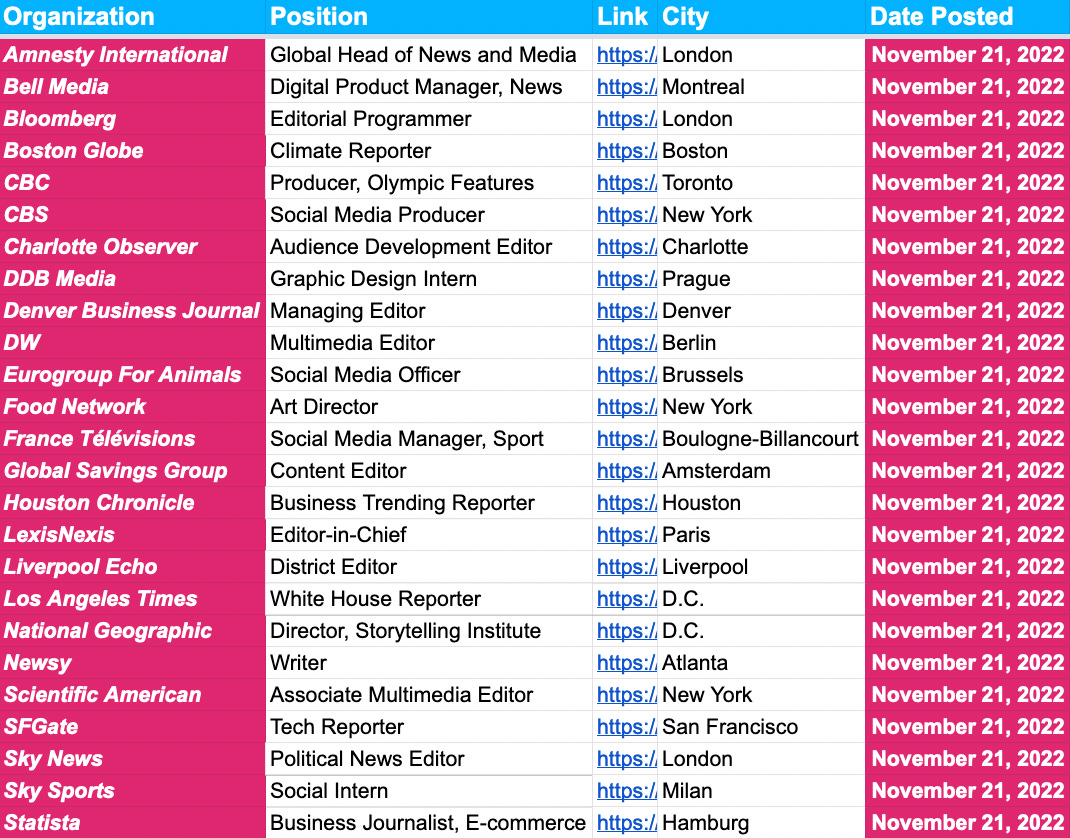
Task: Open the Scientific American job link
Action: pyautogui.click(x=626, y=695)
